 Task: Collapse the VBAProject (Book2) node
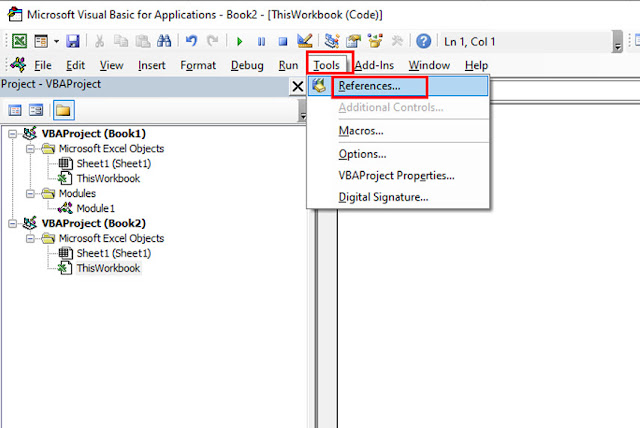[13, 224]
